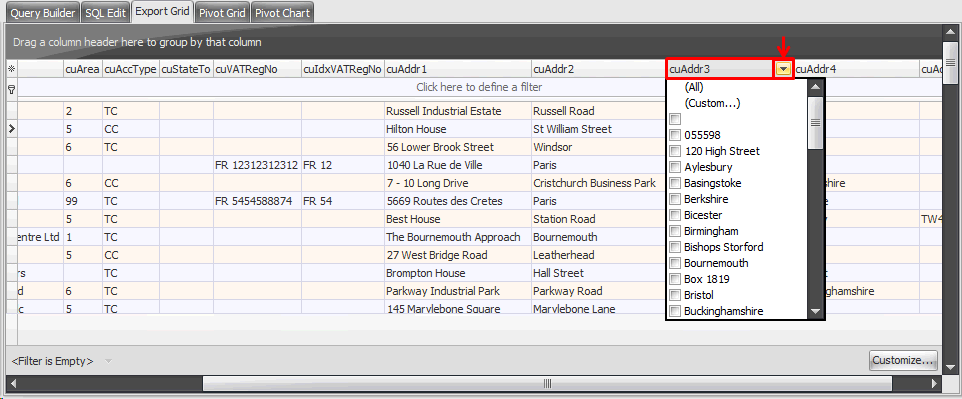Click the current-row indicator arrow
This screenshot has height=399, width=962.
tap(12, 129)
